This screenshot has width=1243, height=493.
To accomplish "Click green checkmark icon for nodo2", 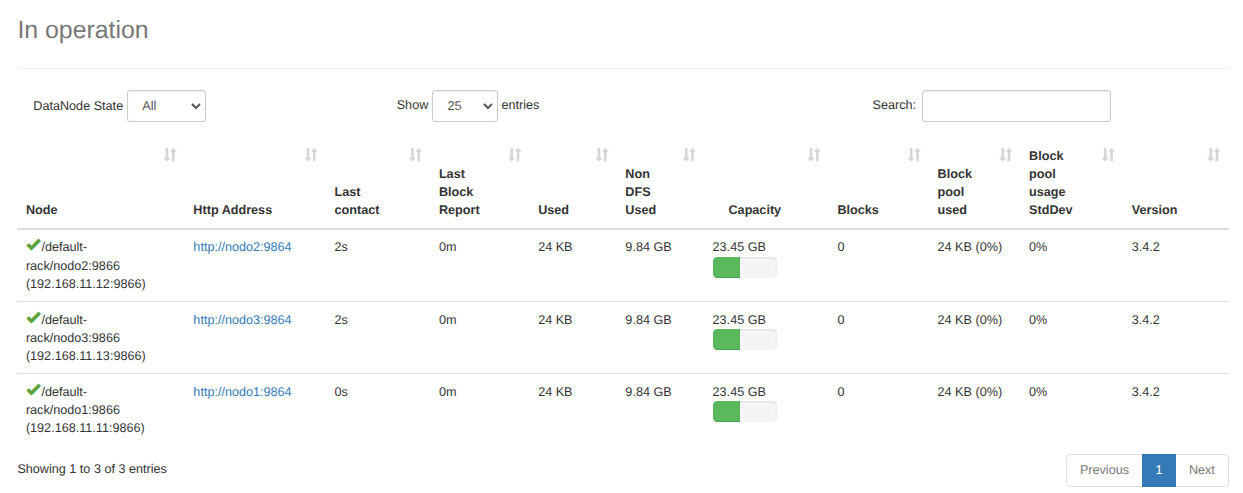I will [33, 245].
